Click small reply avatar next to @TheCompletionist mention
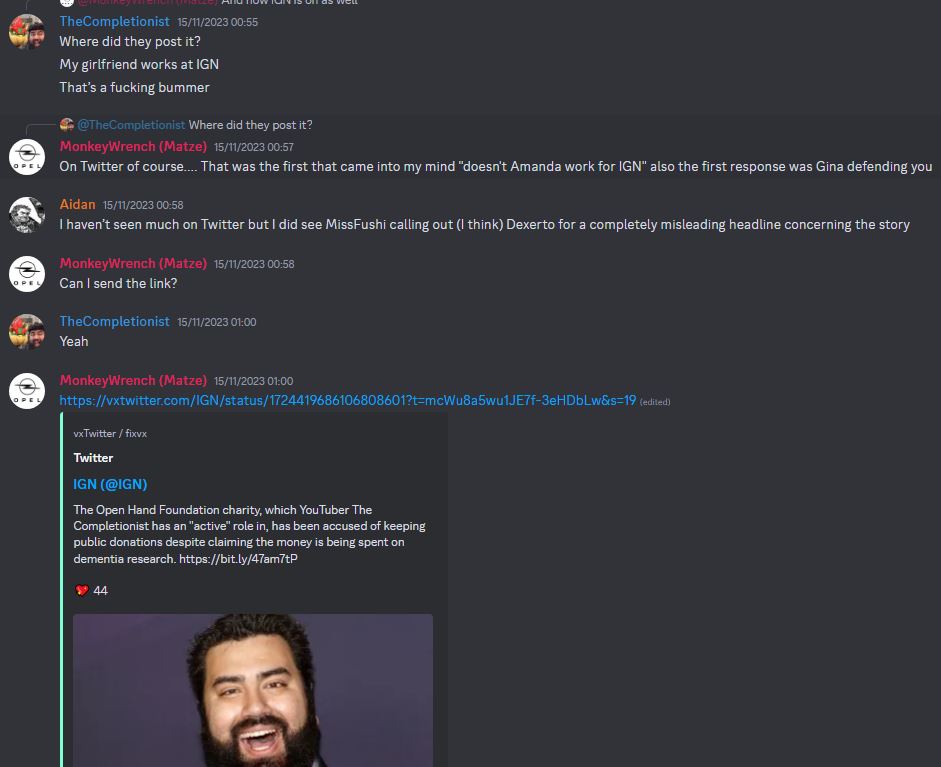The height and width of the screenshot is (767, 941). tap(67, 125)
